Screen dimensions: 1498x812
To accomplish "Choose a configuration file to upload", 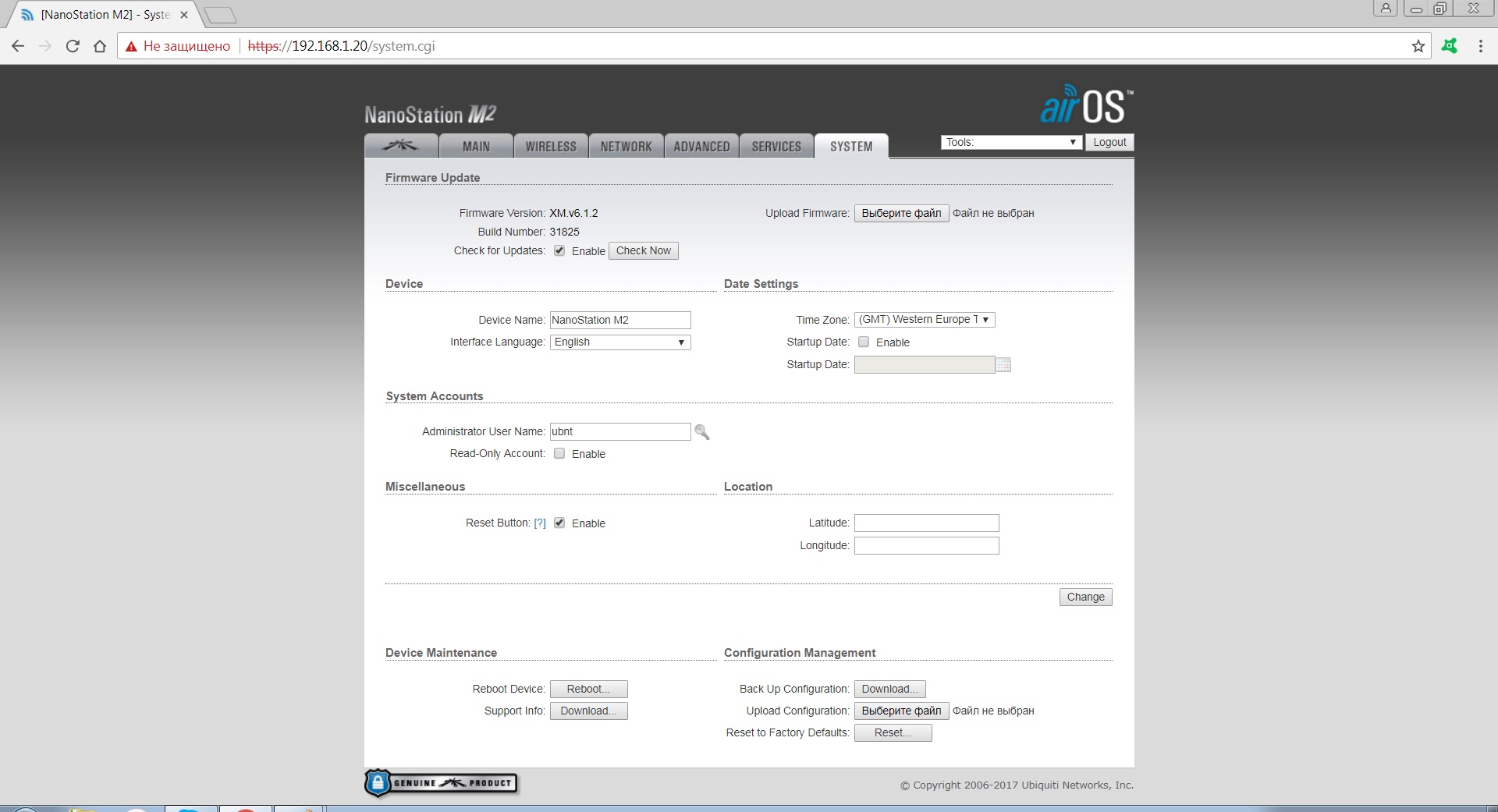I will [x=901, y=711].
